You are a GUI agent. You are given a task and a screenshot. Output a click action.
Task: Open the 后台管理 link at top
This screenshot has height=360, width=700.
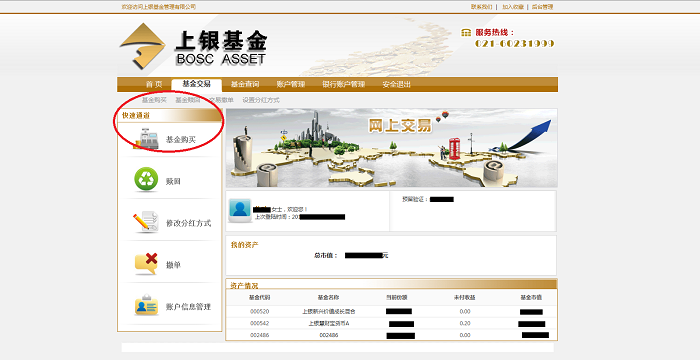pyautogui.click(x=542, y=7)
